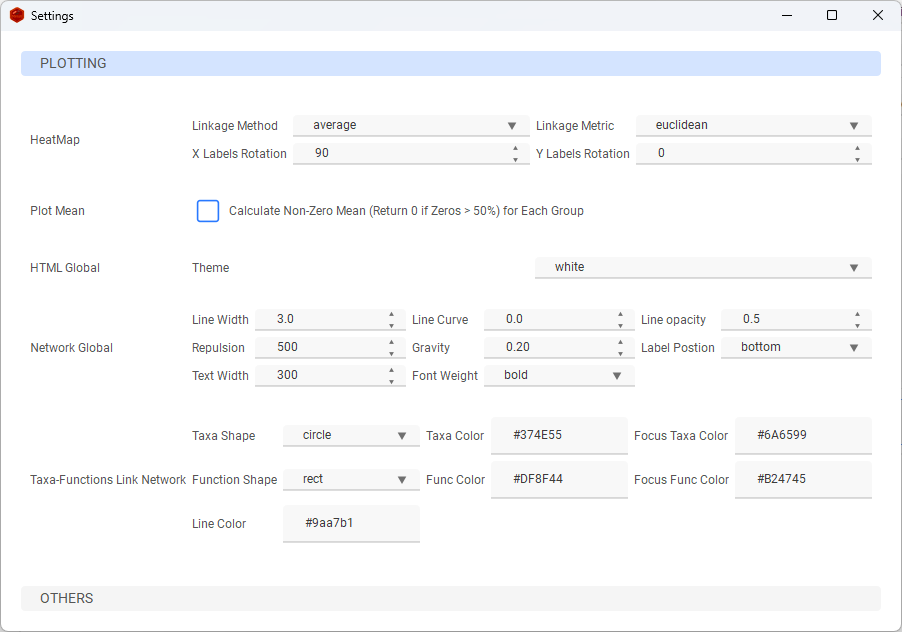Enable the Calculate Non-Zero Mean checkbox
The height and width of the screenshot is (632, 902).
coord(207,211)
